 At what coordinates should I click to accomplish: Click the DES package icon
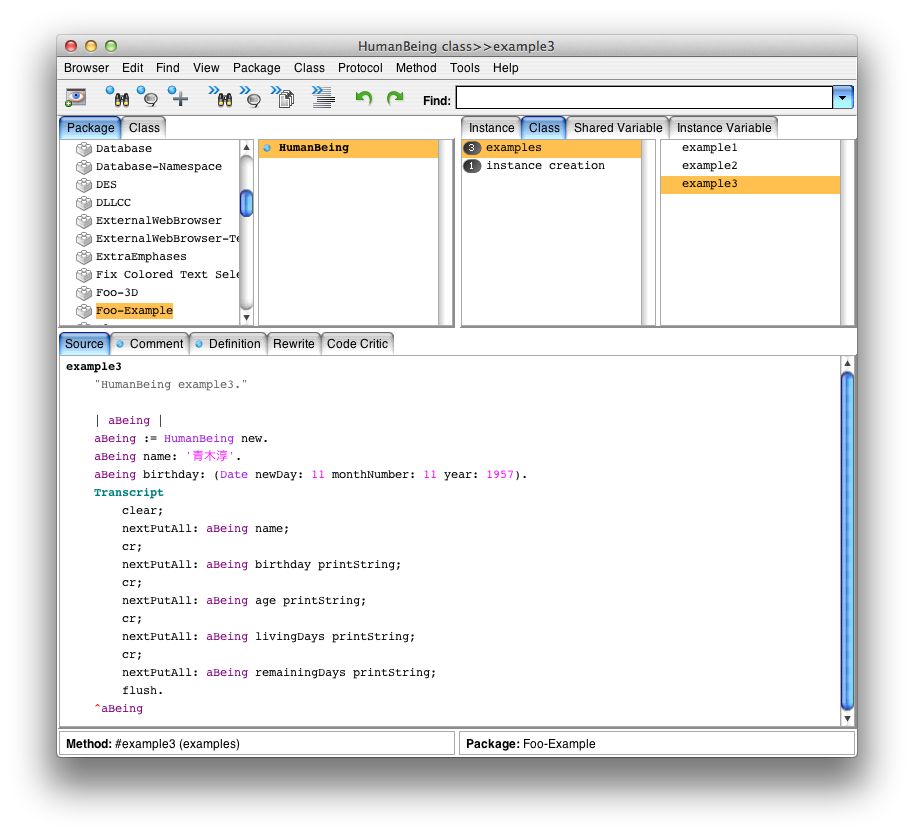click(x=84, y=185)
